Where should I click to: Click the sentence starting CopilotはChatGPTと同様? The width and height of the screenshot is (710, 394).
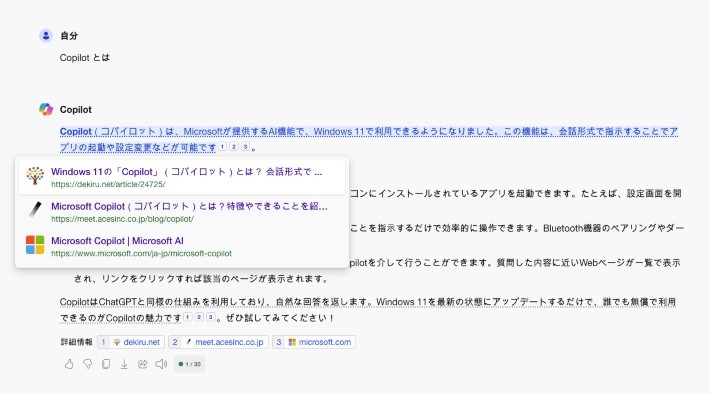(x=368, y=310)
